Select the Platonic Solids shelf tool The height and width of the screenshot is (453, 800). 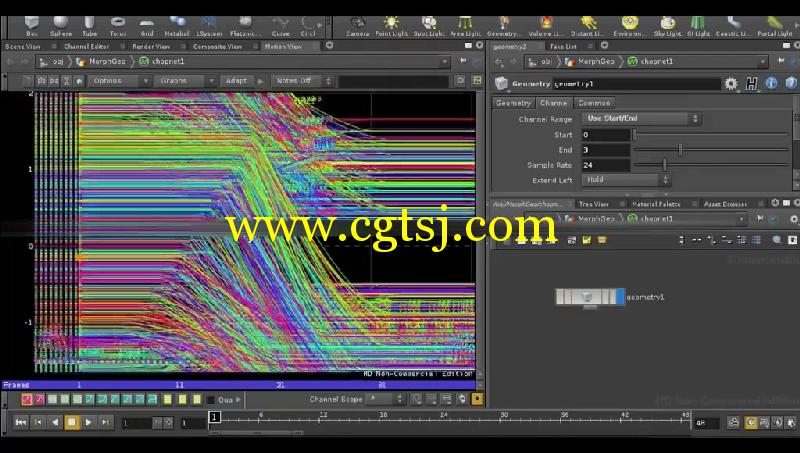point(245,26)
